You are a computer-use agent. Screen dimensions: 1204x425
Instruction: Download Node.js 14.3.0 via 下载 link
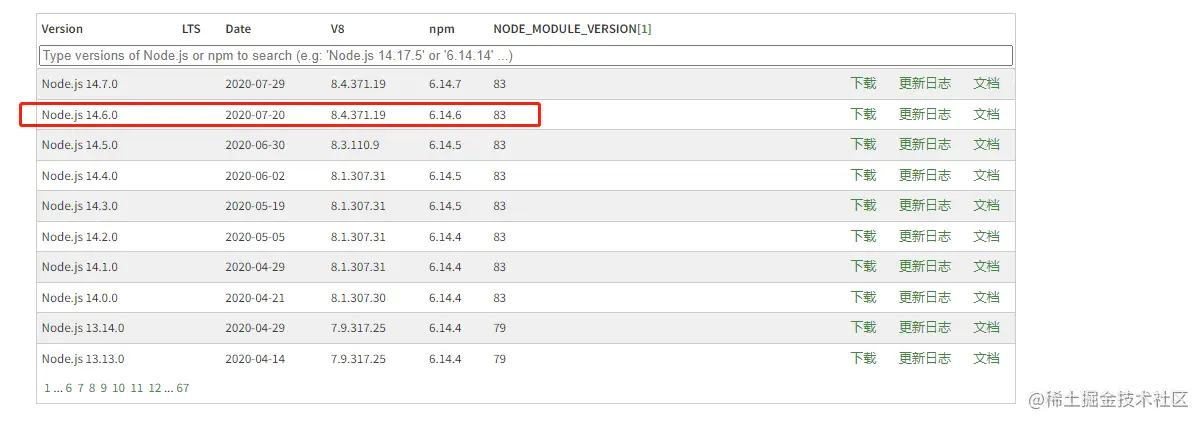coord(863,206)
